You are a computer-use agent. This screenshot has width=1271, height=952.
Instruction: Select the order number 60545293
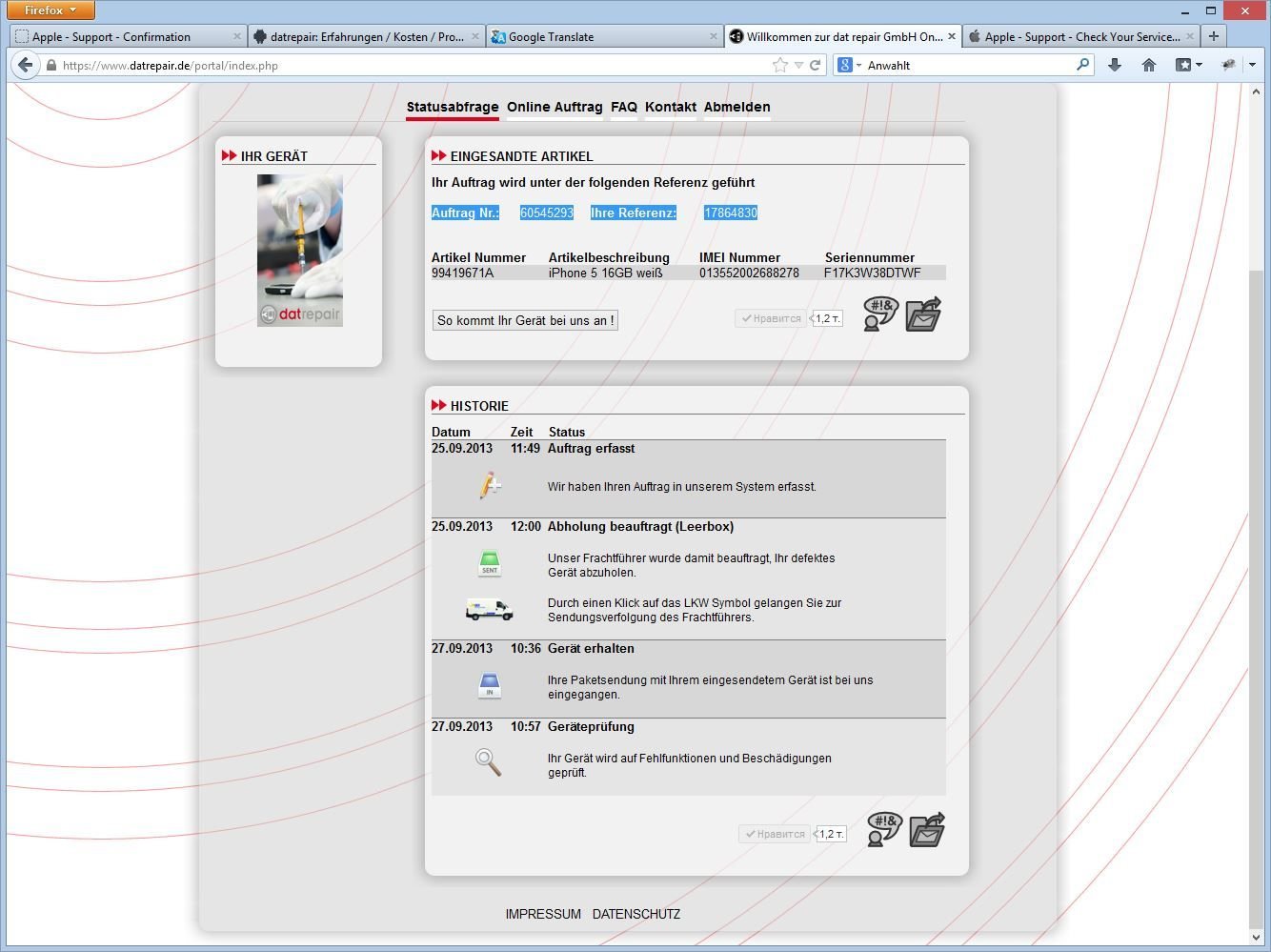click(547, 213)
